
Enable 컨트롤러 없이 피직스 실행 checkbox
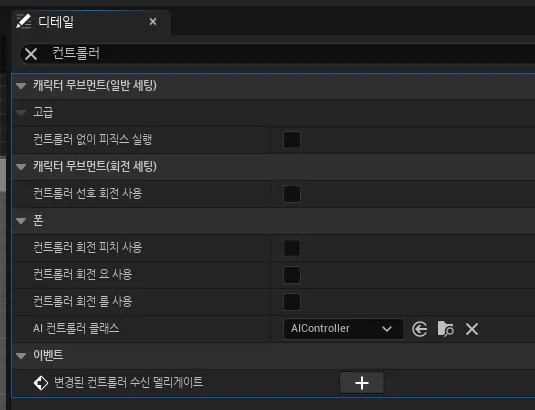click(292, 140)
